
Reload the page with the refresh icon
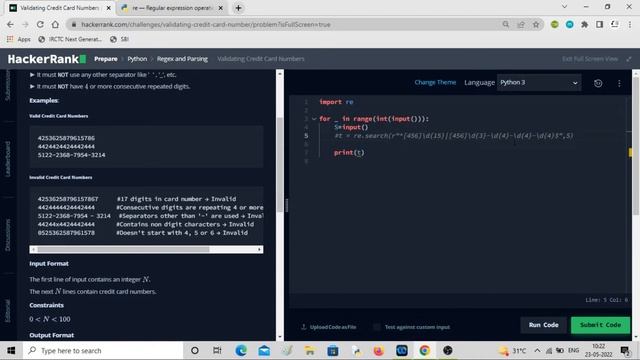point(40,24)
